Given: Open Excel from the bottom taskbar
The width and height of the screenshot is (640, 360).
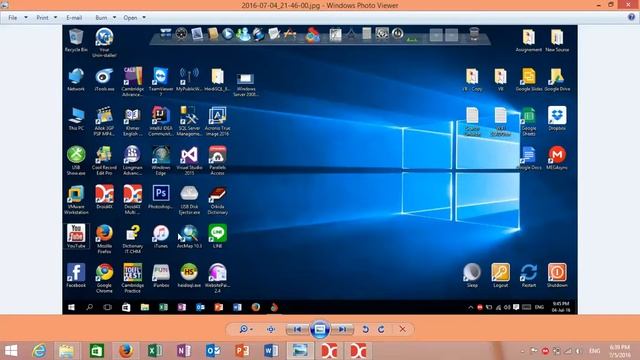Looking at the screenshot, I should click(x=155, y=351).
